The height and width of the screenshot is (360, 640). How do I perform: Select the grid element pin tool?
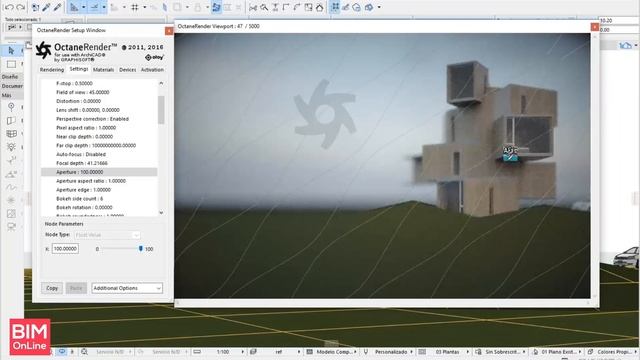tap(11, 107)
